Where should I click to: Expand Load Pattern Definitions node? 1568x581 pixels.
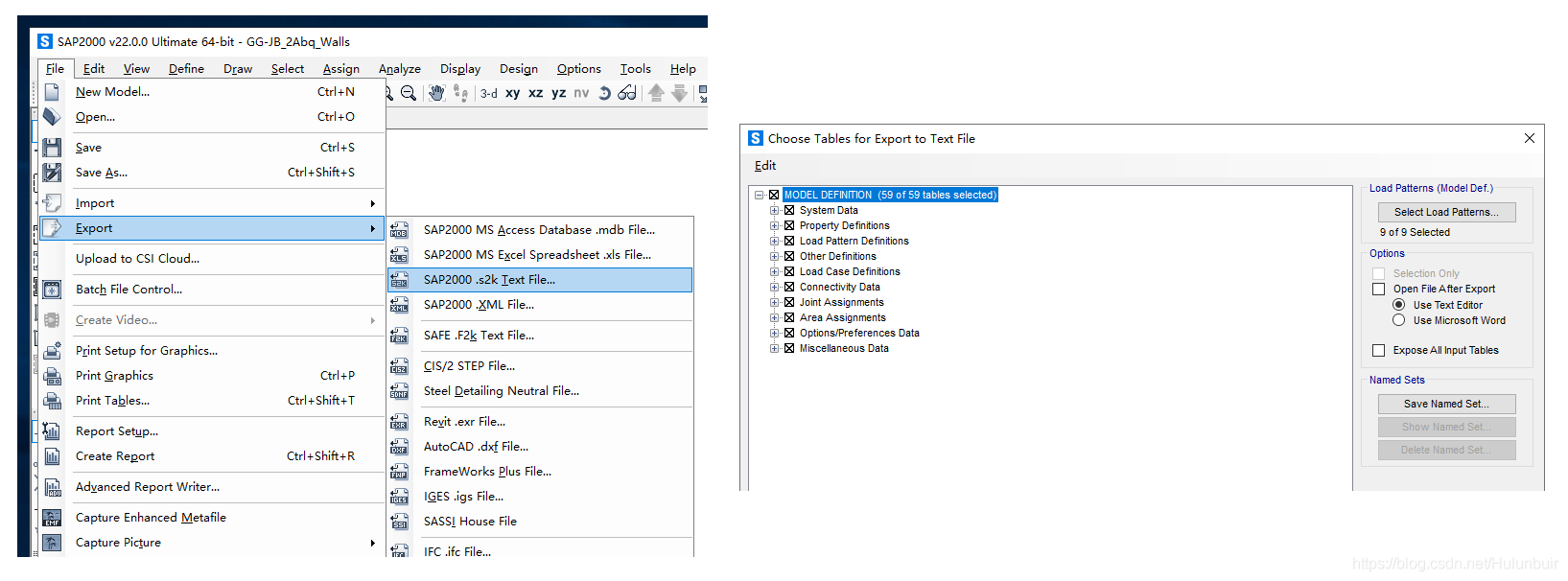point(774,241)
